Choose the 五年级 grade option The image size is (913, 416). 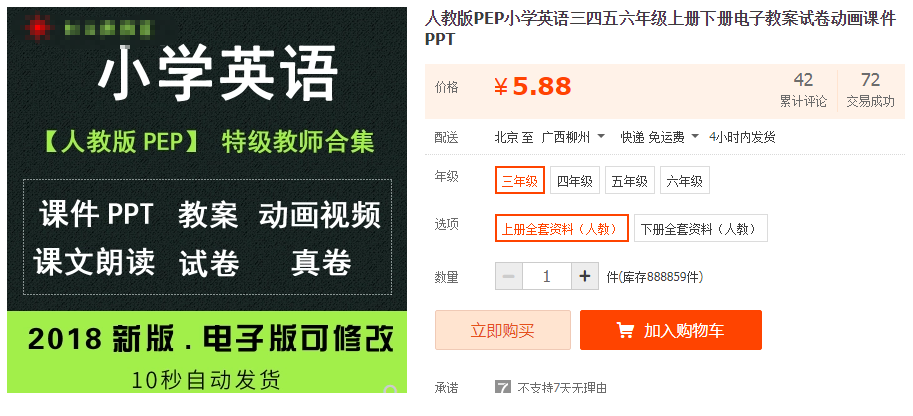pyautogui.click(x=630, y=180)
